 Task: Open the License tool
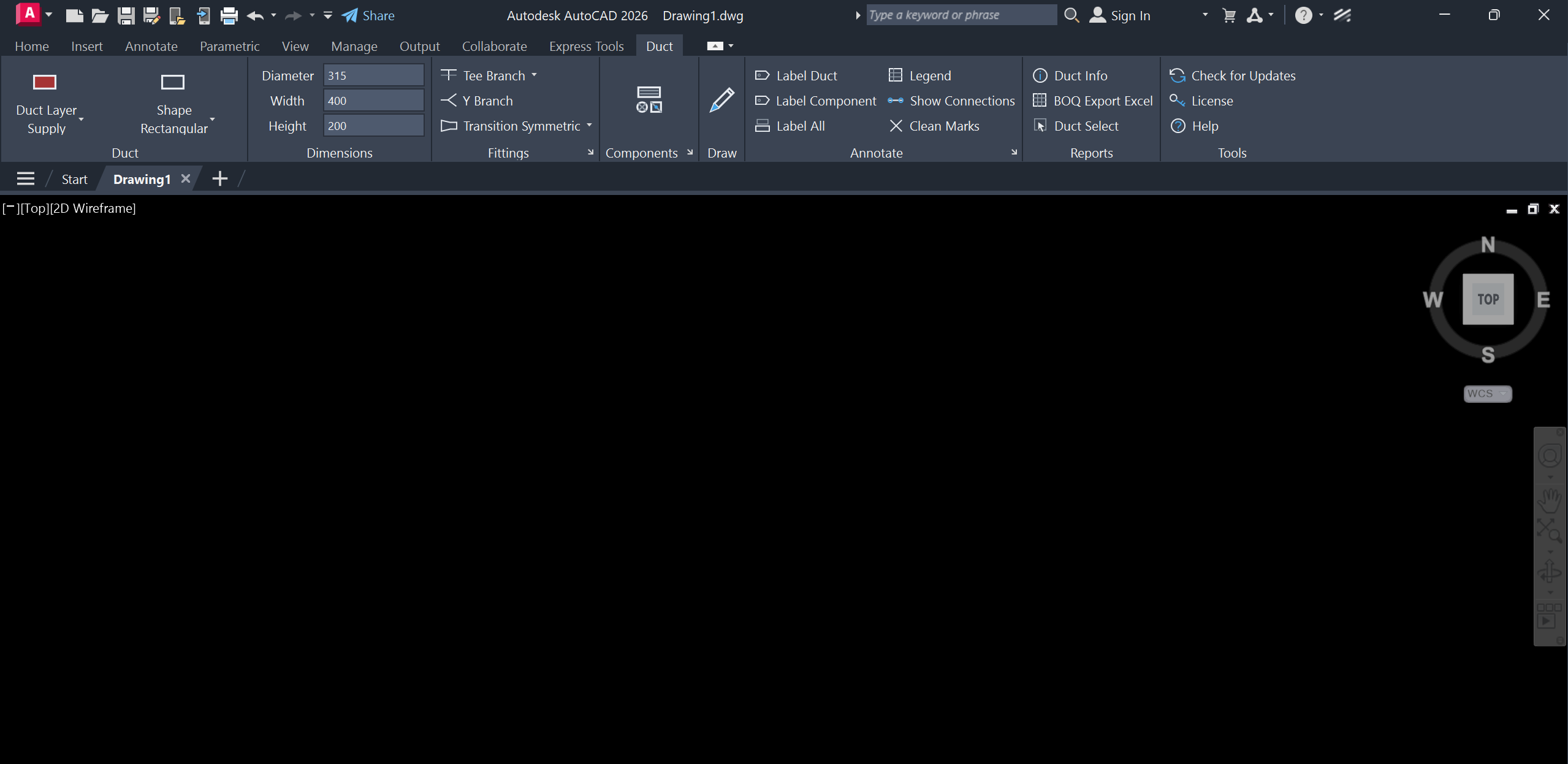[x=1201, y=101]
